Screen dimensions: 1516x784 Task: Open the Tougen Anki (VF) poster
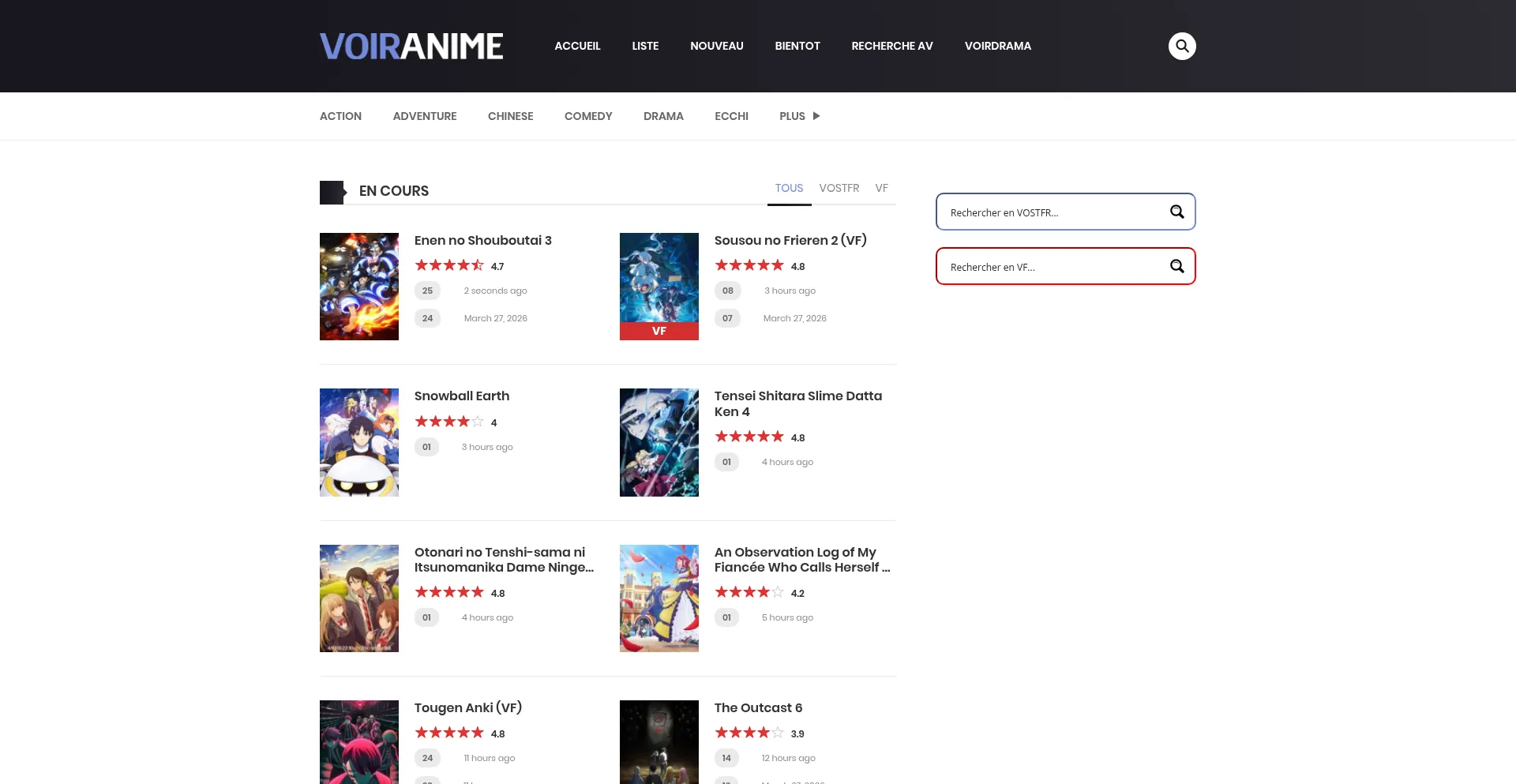coord(359,742)
